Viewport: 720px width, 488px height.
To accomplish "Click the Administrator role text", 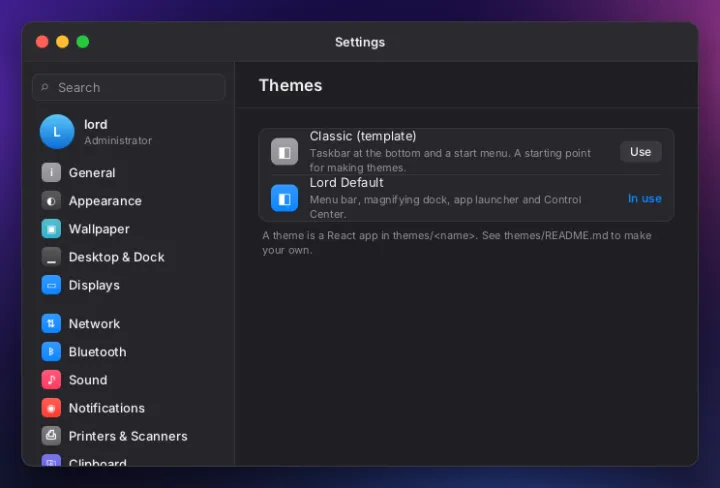I will coord(118,140).
